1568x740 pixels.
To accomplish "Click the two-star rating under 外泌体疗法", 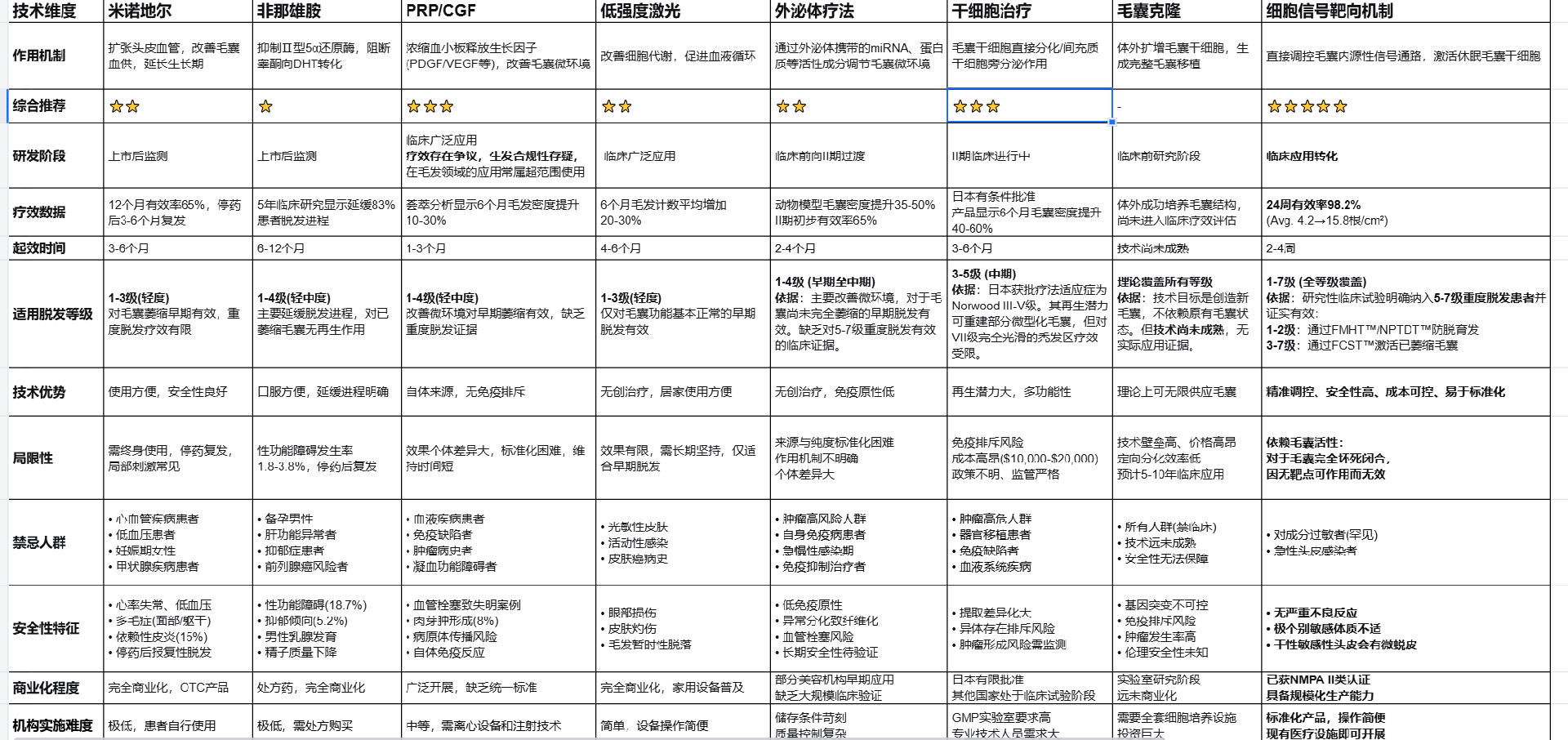I will pyautogui.click(x=791, y=106).
